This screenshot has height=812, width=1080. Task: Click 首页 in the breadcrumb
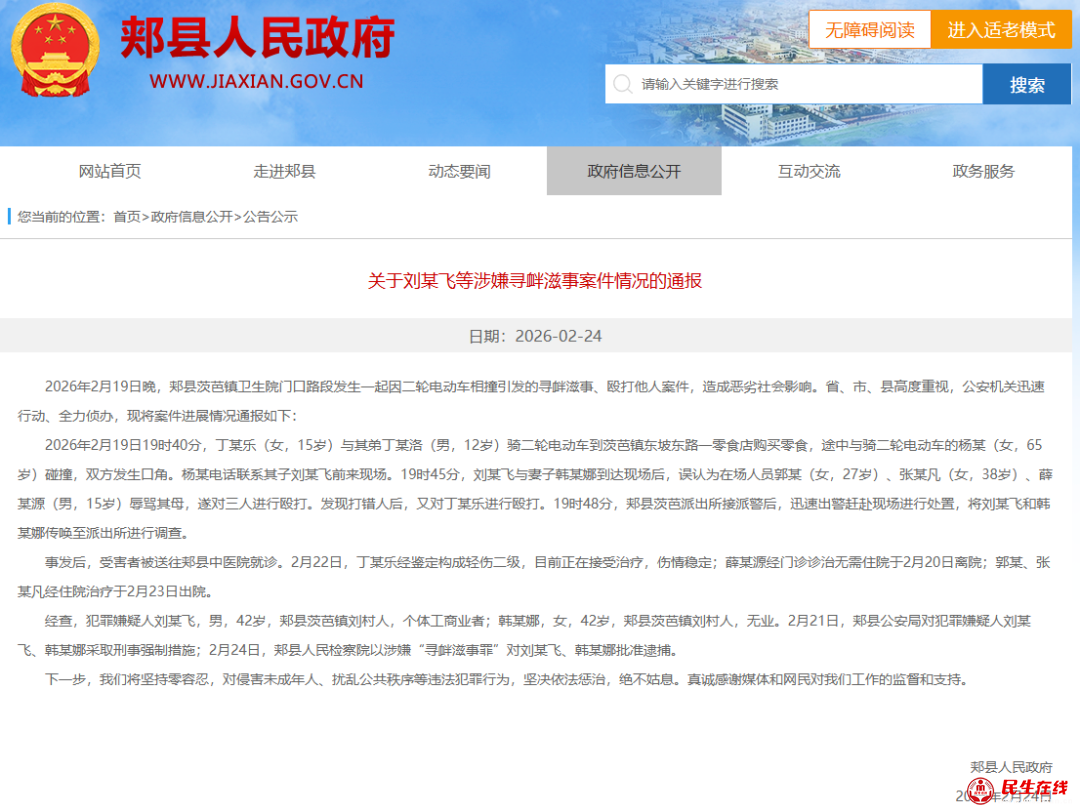coord(127,216)
